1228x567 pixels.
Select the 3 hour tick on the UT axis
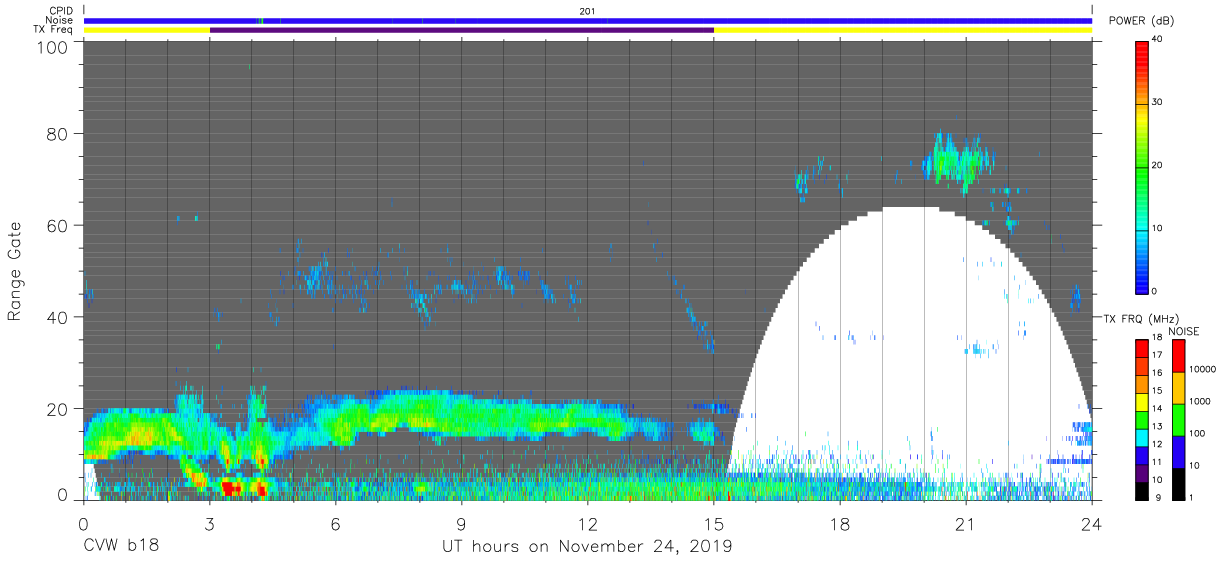pyautogui.click(x=209, y=523)
